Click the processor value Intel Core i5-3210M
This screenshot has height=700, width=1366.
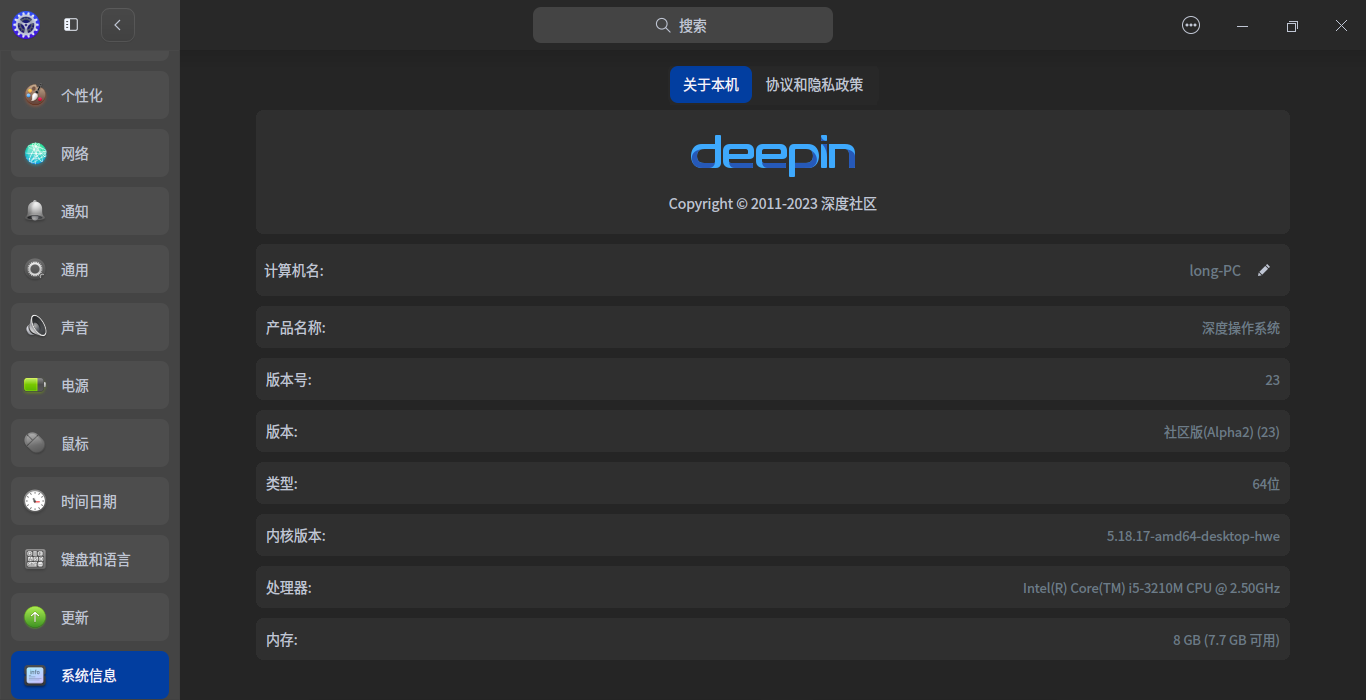pos(1151,588)
